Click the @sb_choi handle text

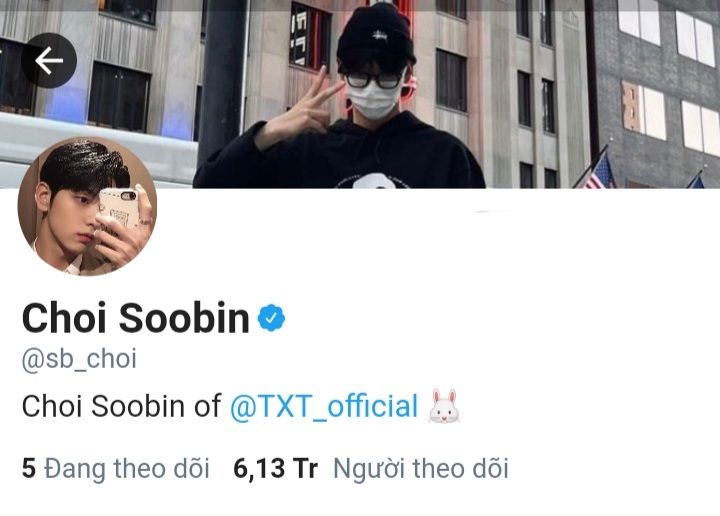pyautogui.click(x=79, y=359)
